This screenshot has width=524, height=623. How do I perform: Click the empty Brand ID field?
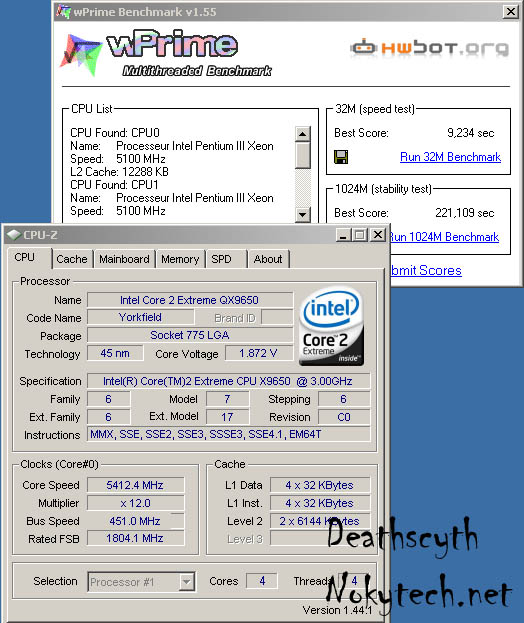click(x=277, y=318)
